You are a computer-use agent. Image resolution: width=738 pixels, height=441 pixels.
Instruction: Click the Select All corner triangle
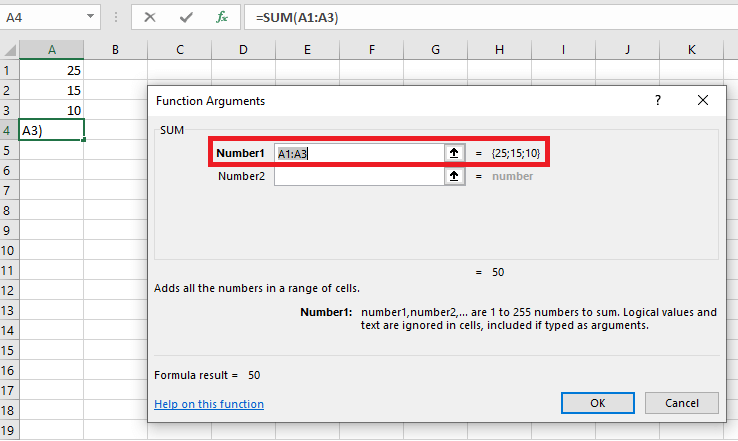tap(10, 50)
